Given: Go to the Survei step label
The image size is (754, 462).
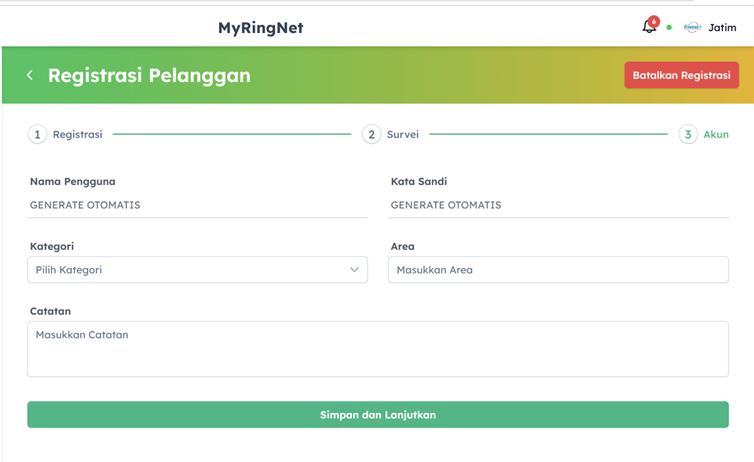Looking at the screenshot, I should coord(403,134).
